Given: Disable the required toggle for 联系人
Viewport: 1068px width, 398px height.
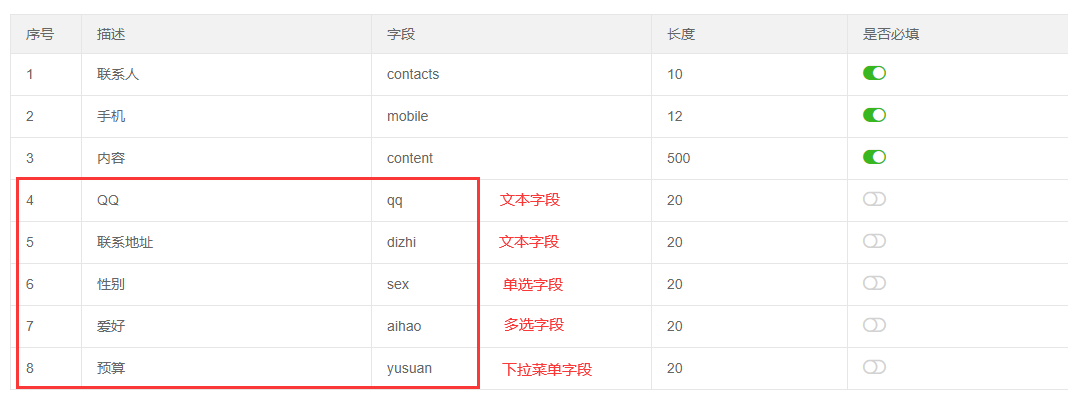Looking at the screenshot, I should (874, 74).
